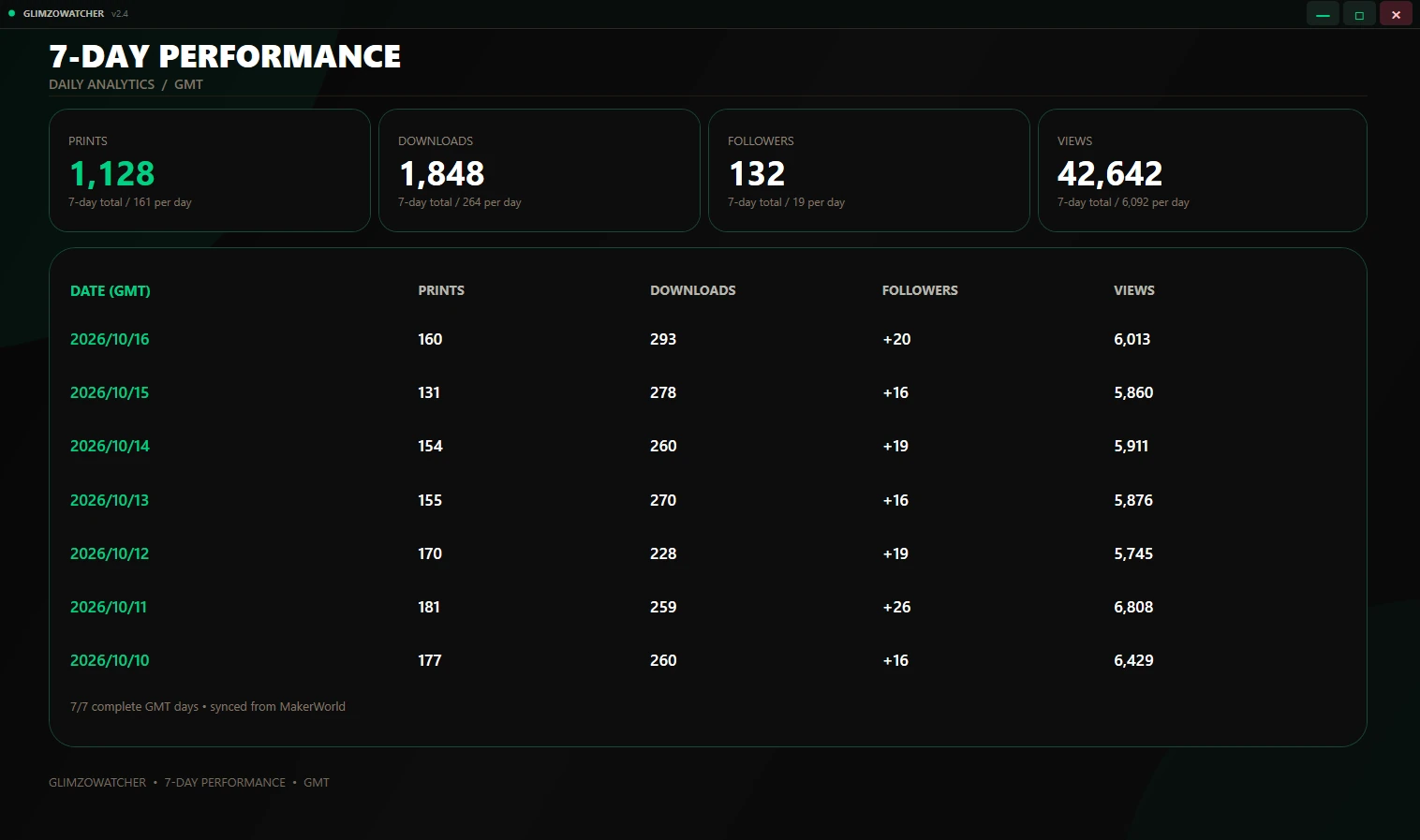Click prints value 170
Screen dimensions: 1420x840
tap(430, 553)
